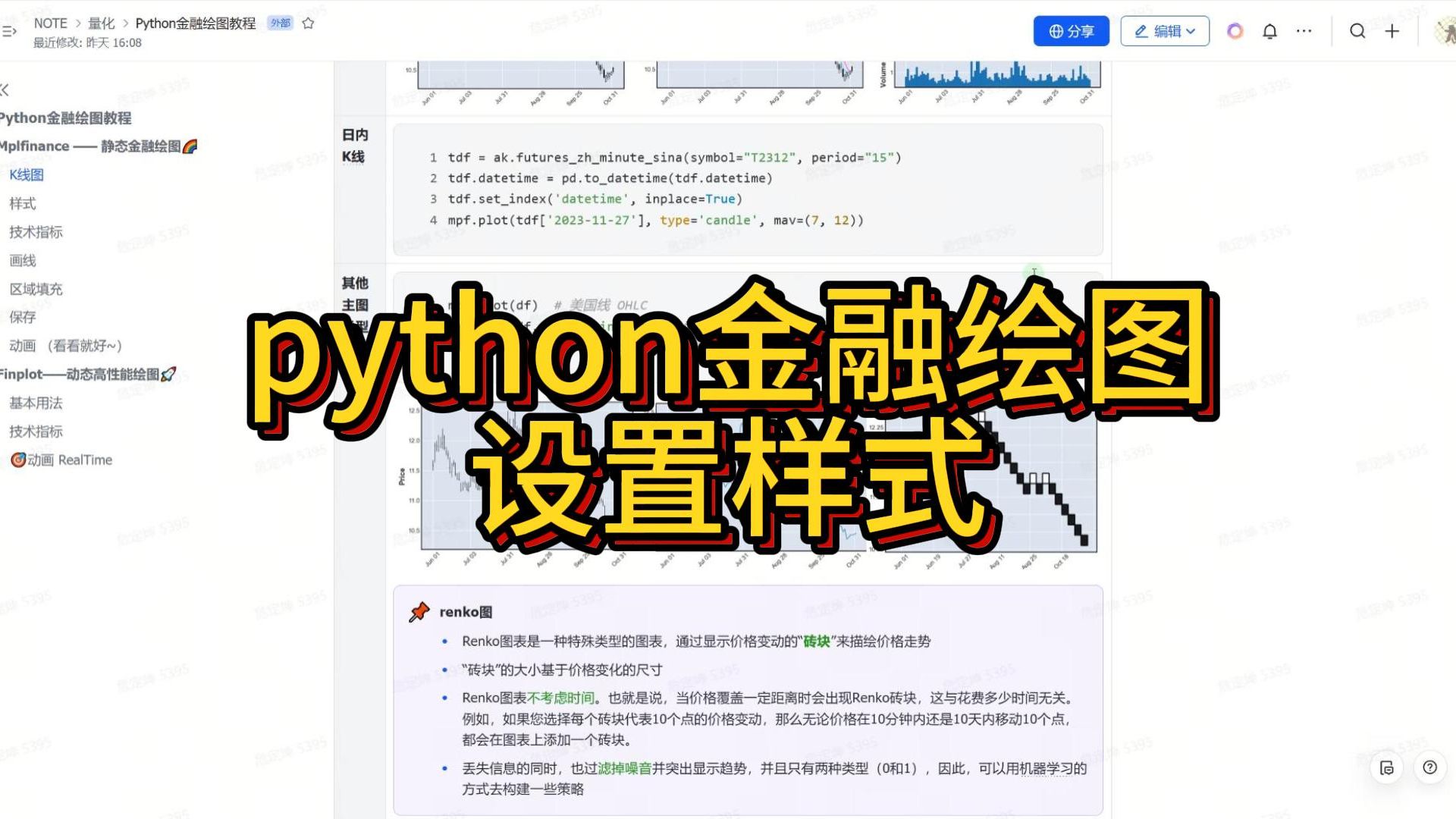1456x819 pixels.
Task: Toggle the sidebar collapse icon
Action: (x=8, y=89)
